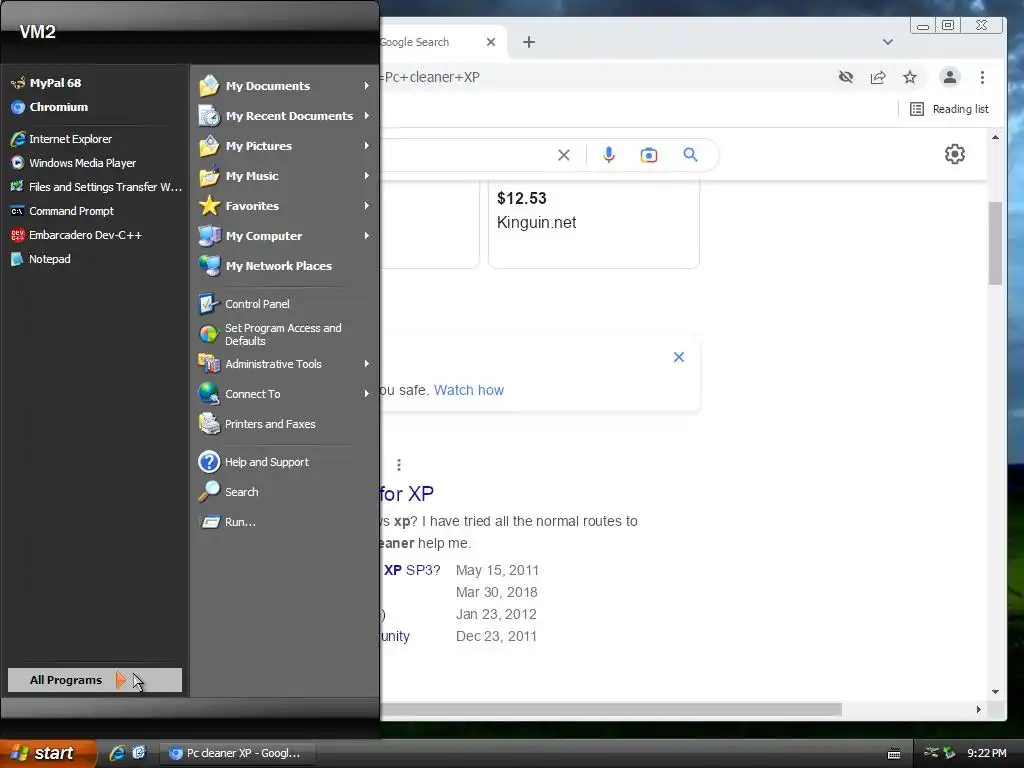Search by image with the camera icon
The height and width of the screenshot is (768, 1024).
coord(648,155)
